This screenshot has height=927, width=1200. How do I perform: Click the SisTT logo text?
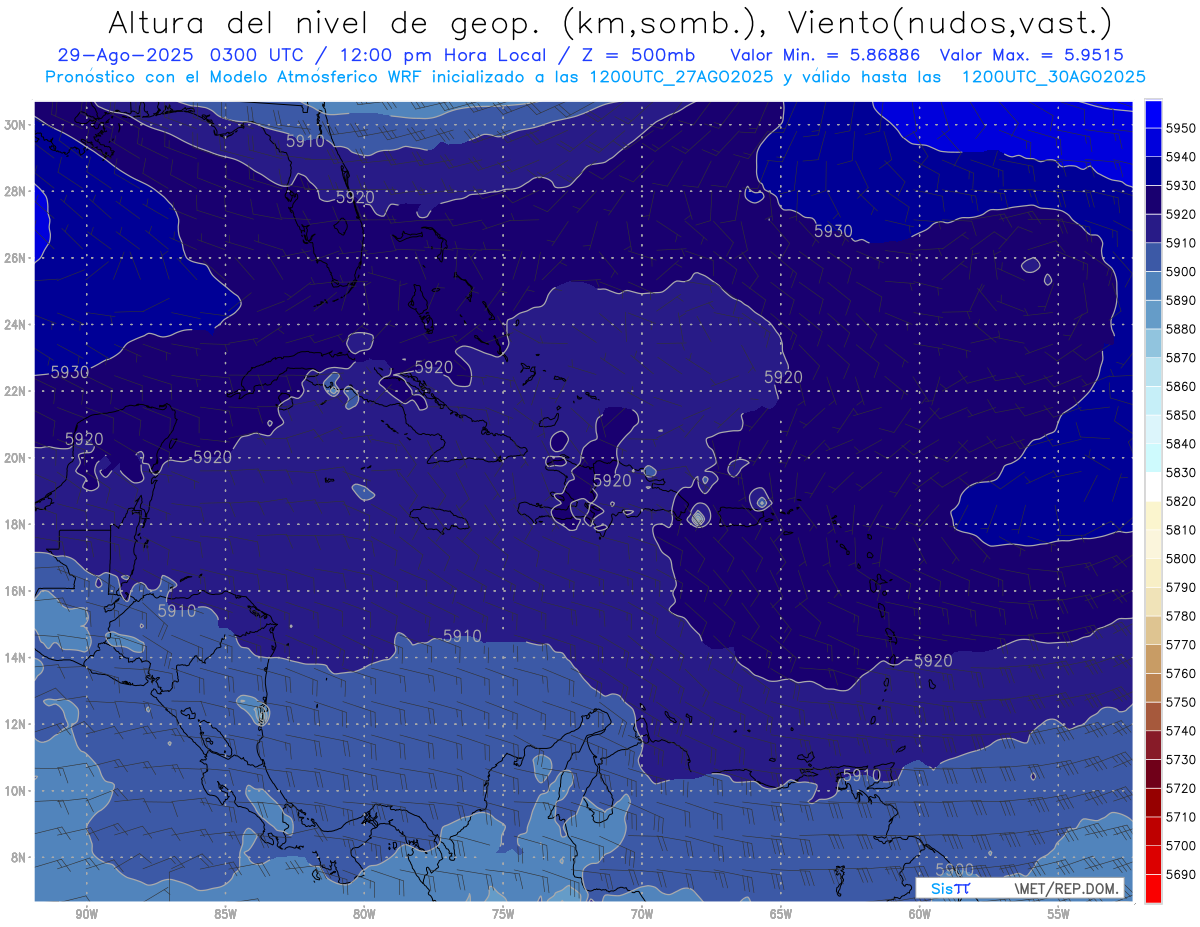pyautogui.click(x=950, y=888)
